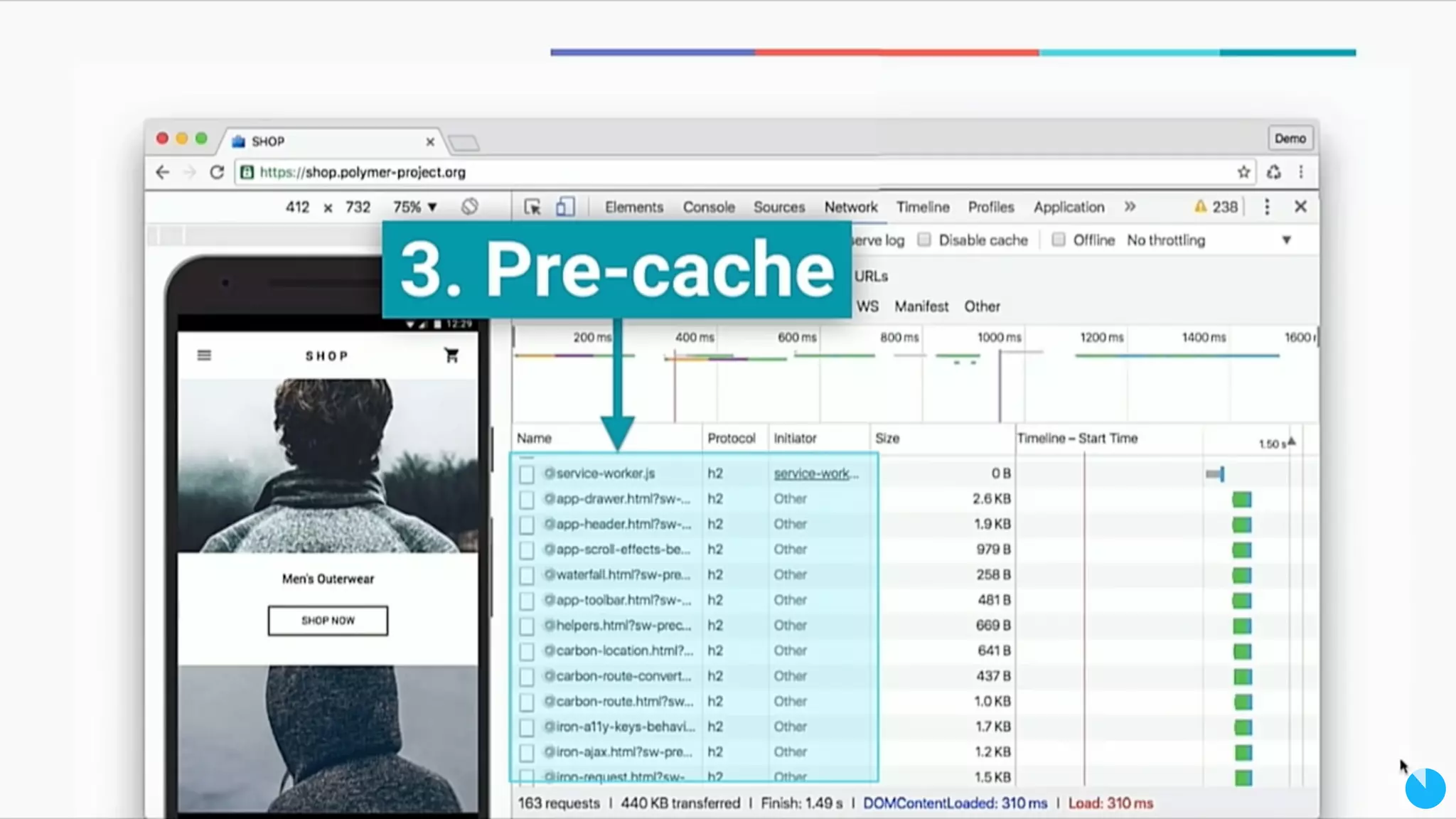
Task: Switch to the Application tab
Action: (1069, 207)
